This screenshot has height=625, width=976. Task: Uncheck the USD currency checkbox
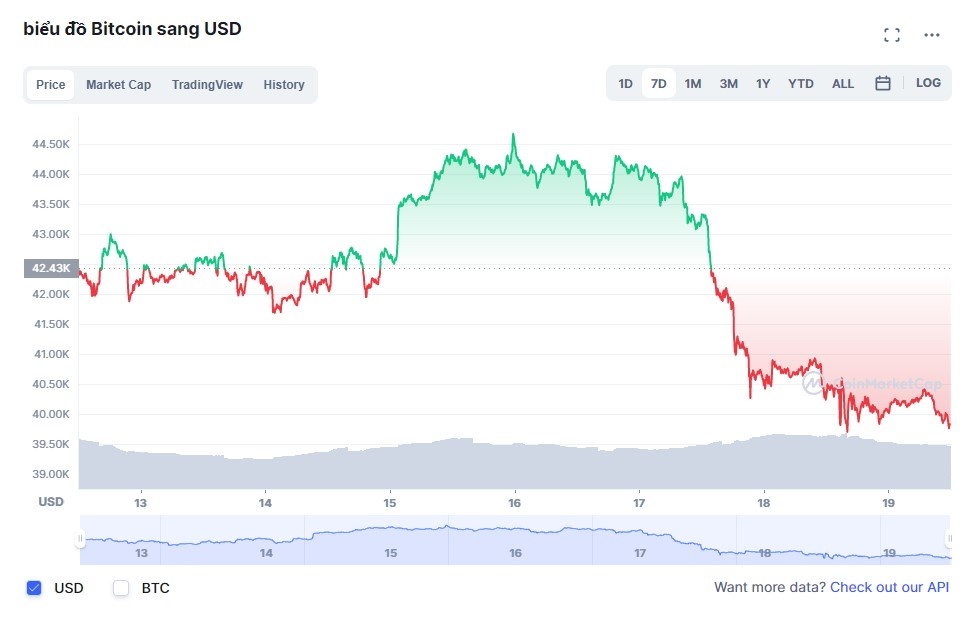[x=33, y=588]
